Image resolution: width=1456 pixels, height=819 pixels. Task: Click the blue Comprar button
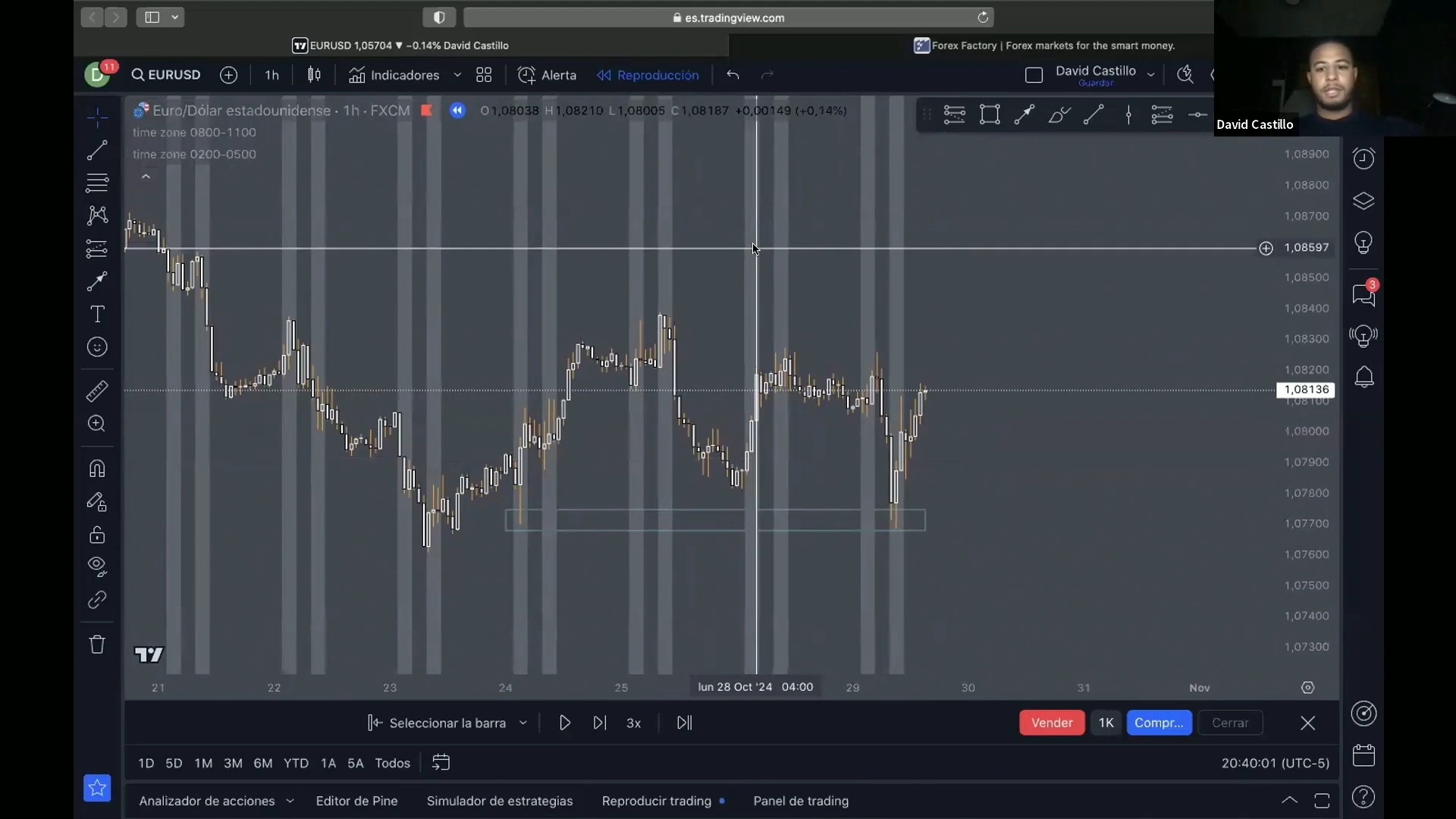click(x=1159, y=723)
